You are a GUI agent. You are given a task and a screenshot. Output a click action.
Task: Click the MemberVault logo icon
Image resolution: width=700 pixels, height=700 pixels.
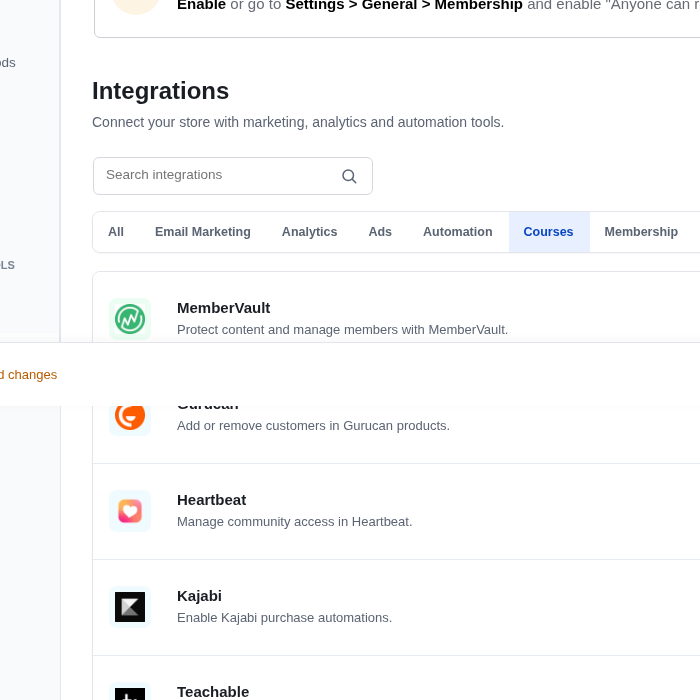coord(130,319)
